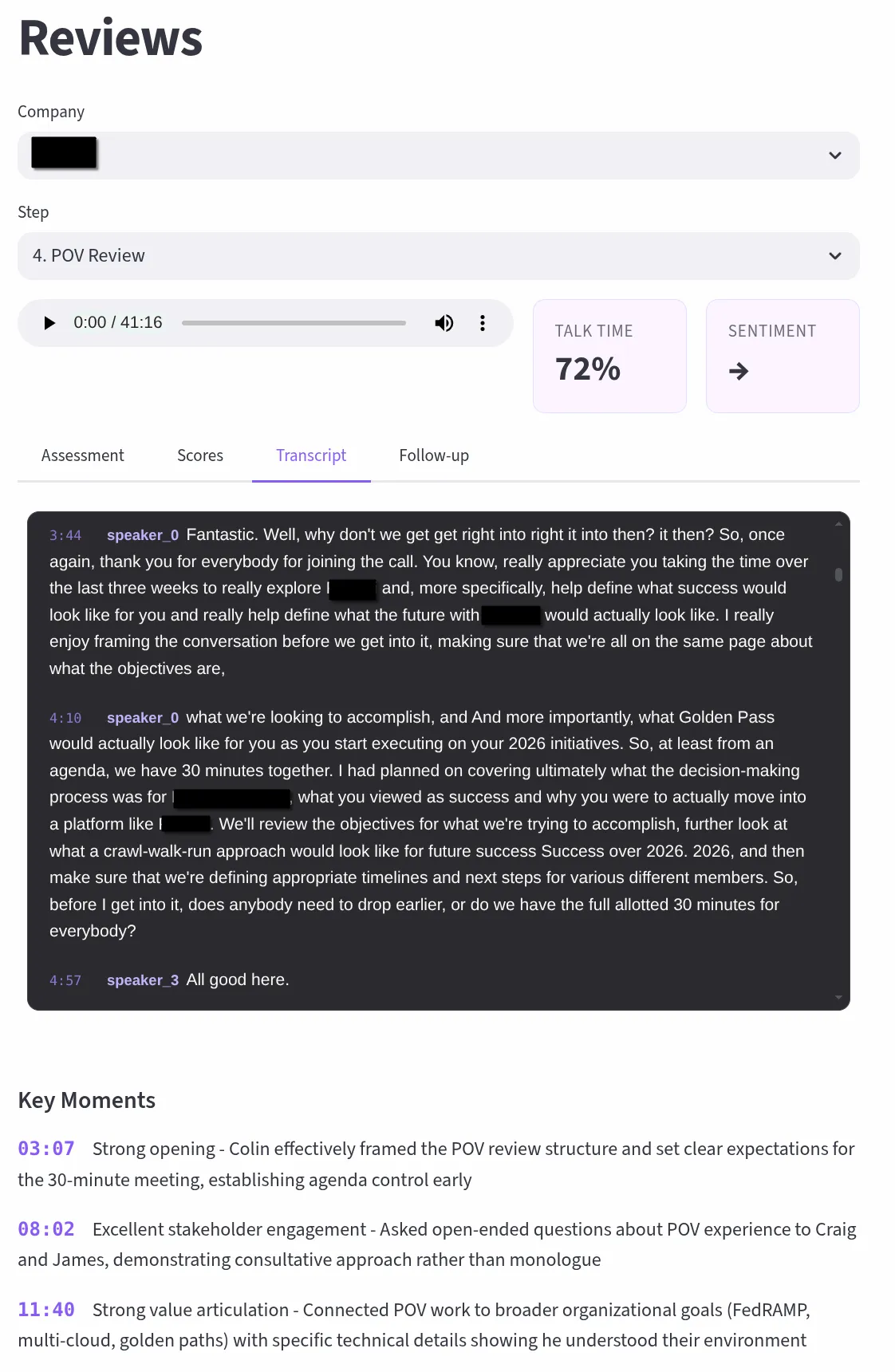Jump to key moment 11:40

pos(46,1310)
